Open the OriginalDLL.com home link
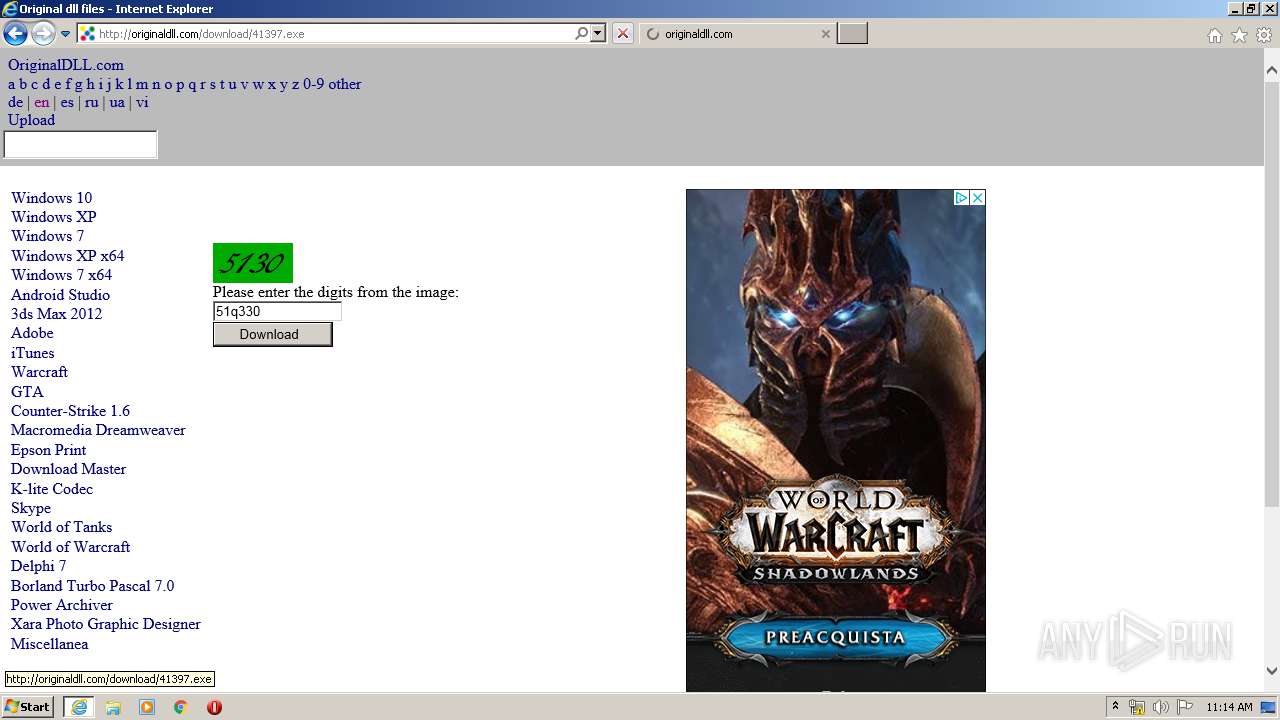Viewport: 1280px width, 720px height. [x=66, y=65]
